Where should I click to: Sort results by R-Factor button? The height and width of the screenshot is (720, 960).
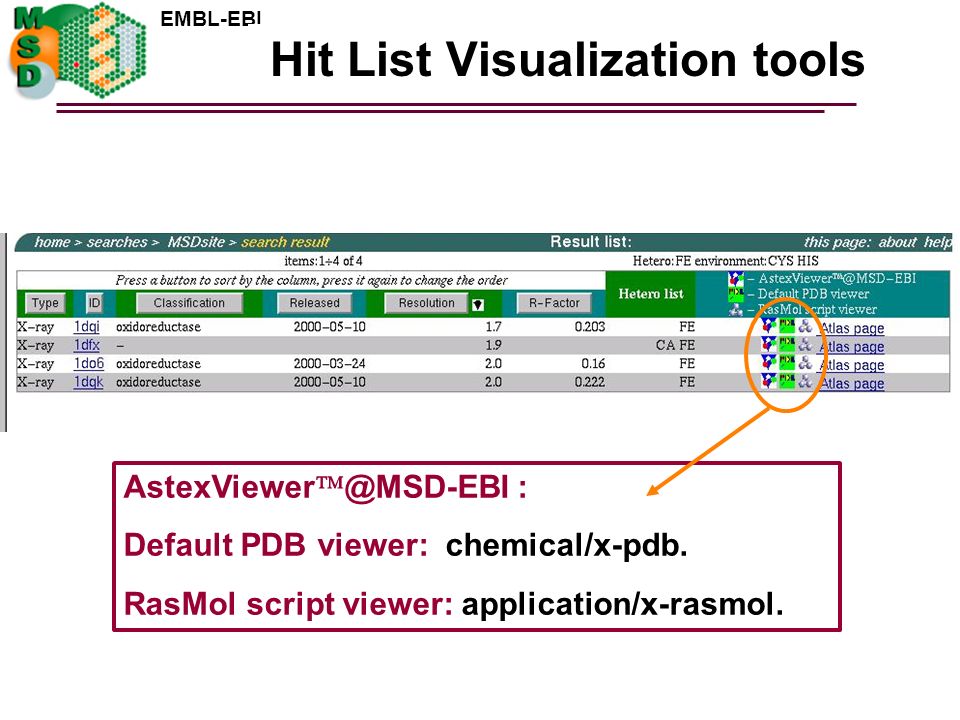tap(554, 303)
